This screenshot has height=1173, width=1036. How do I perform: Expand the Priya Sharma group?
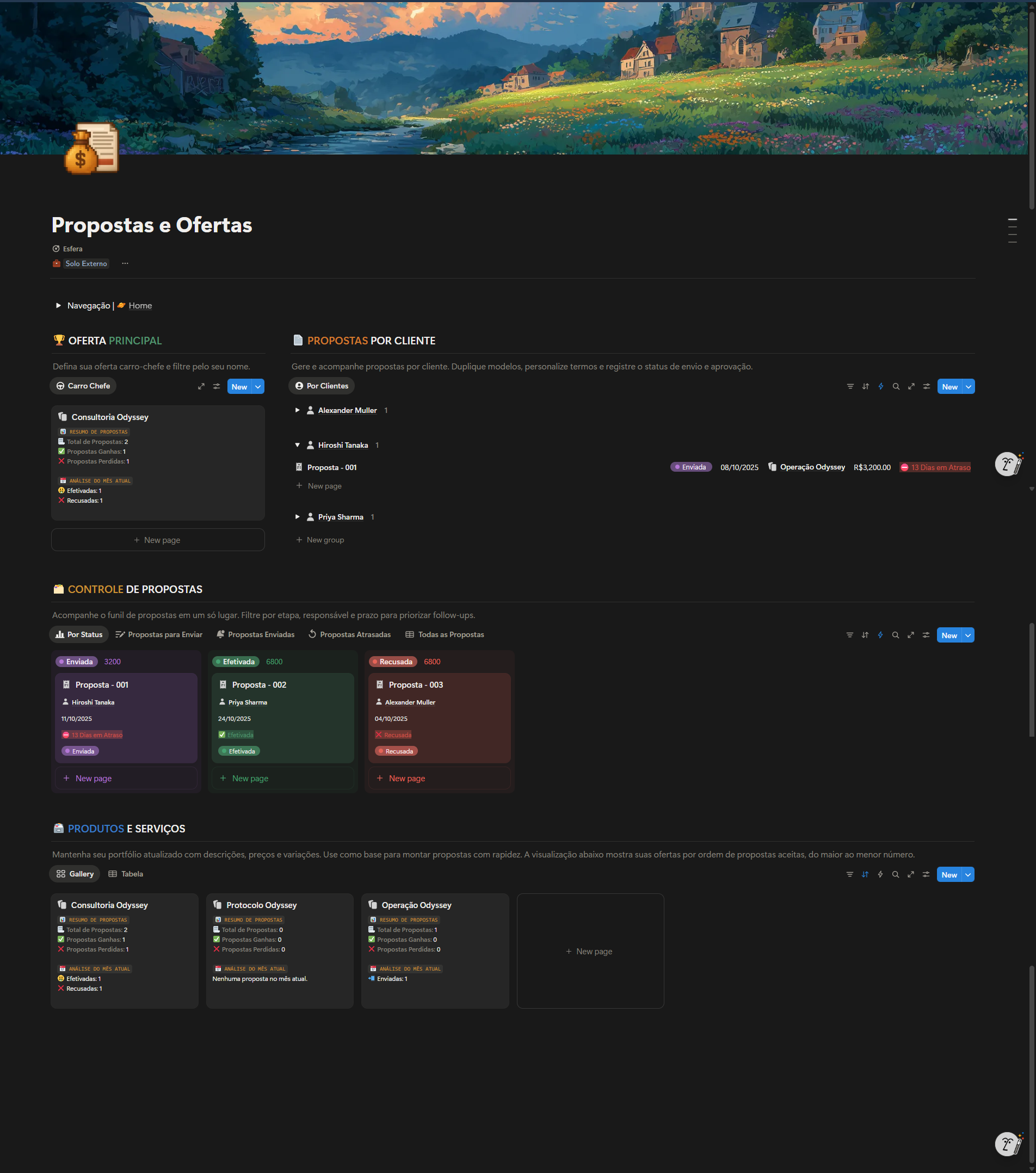pos(297,517)
